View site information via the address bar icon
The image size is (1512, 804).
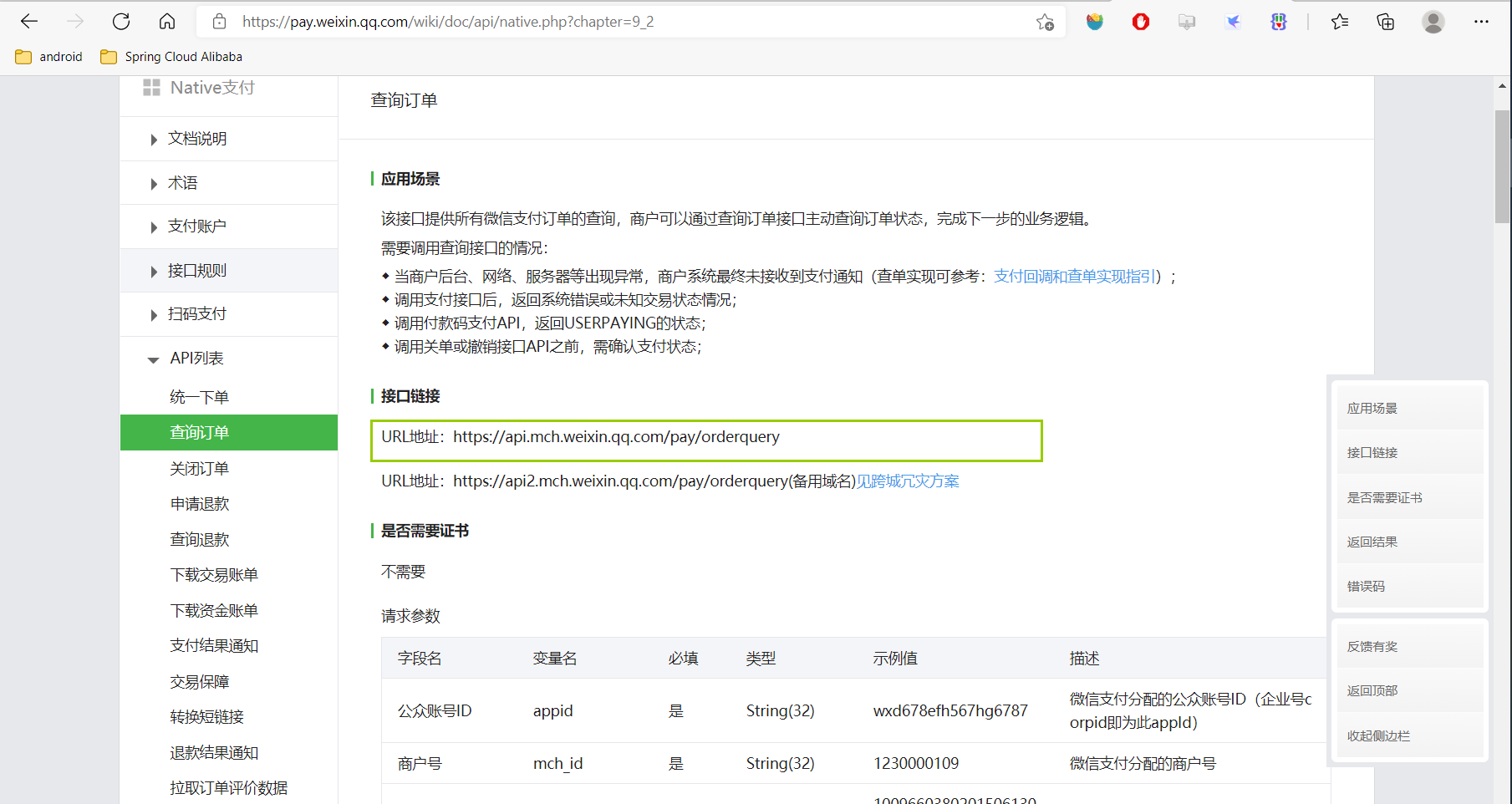click(219, 22)
